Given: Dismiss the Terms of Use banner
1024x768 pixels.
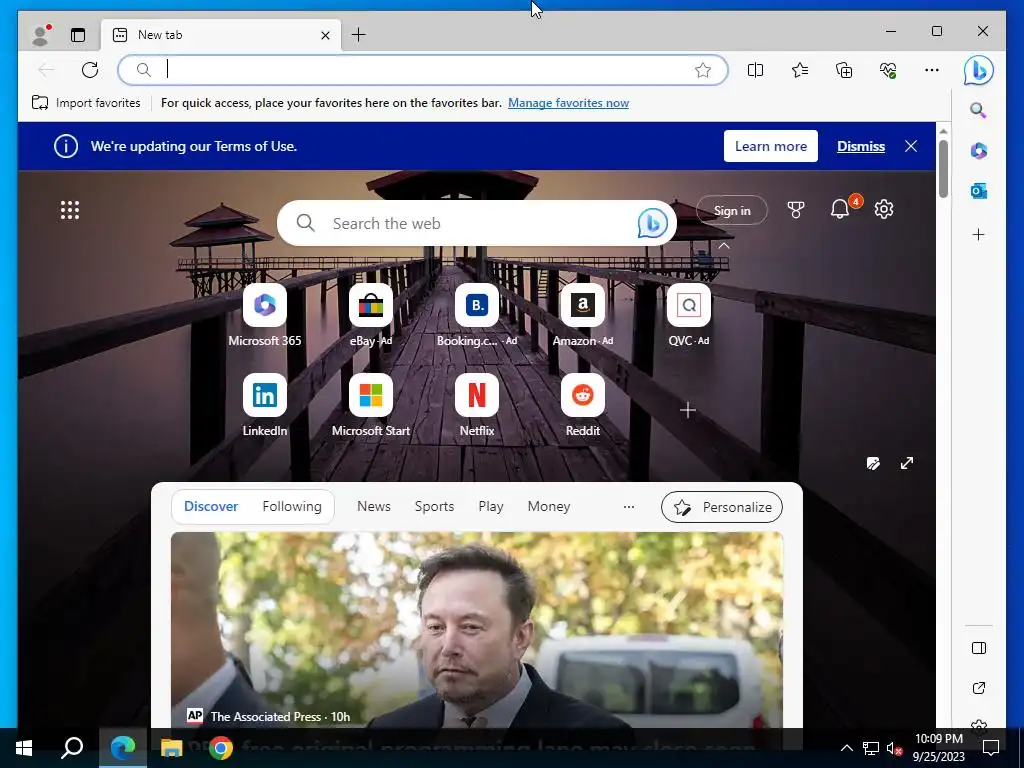Looking at the screenshot, I should (861, 146).
